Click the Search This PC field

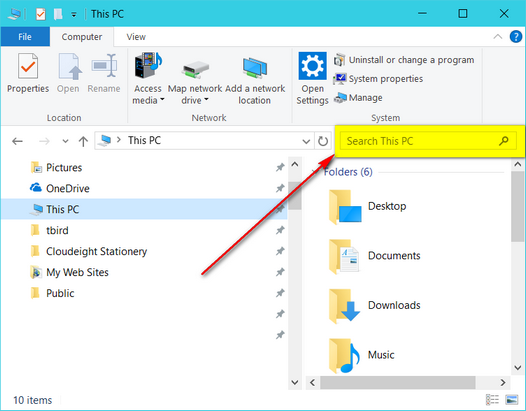[x=428, y=141]
